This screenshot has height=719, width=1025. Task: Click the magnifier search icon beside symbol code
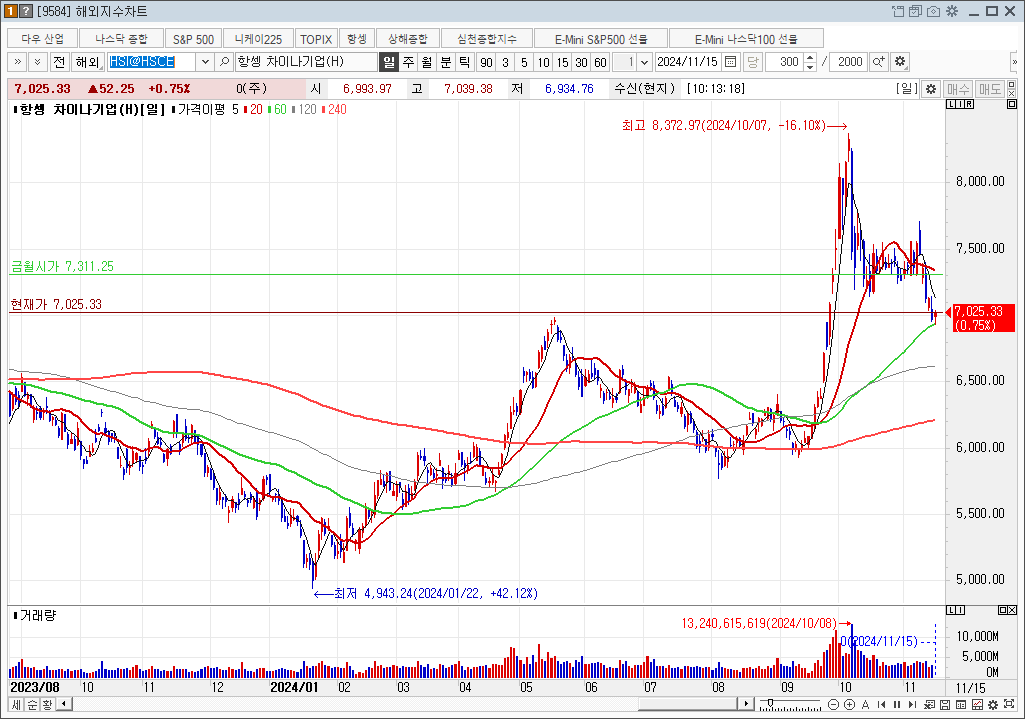coord(225,62)
